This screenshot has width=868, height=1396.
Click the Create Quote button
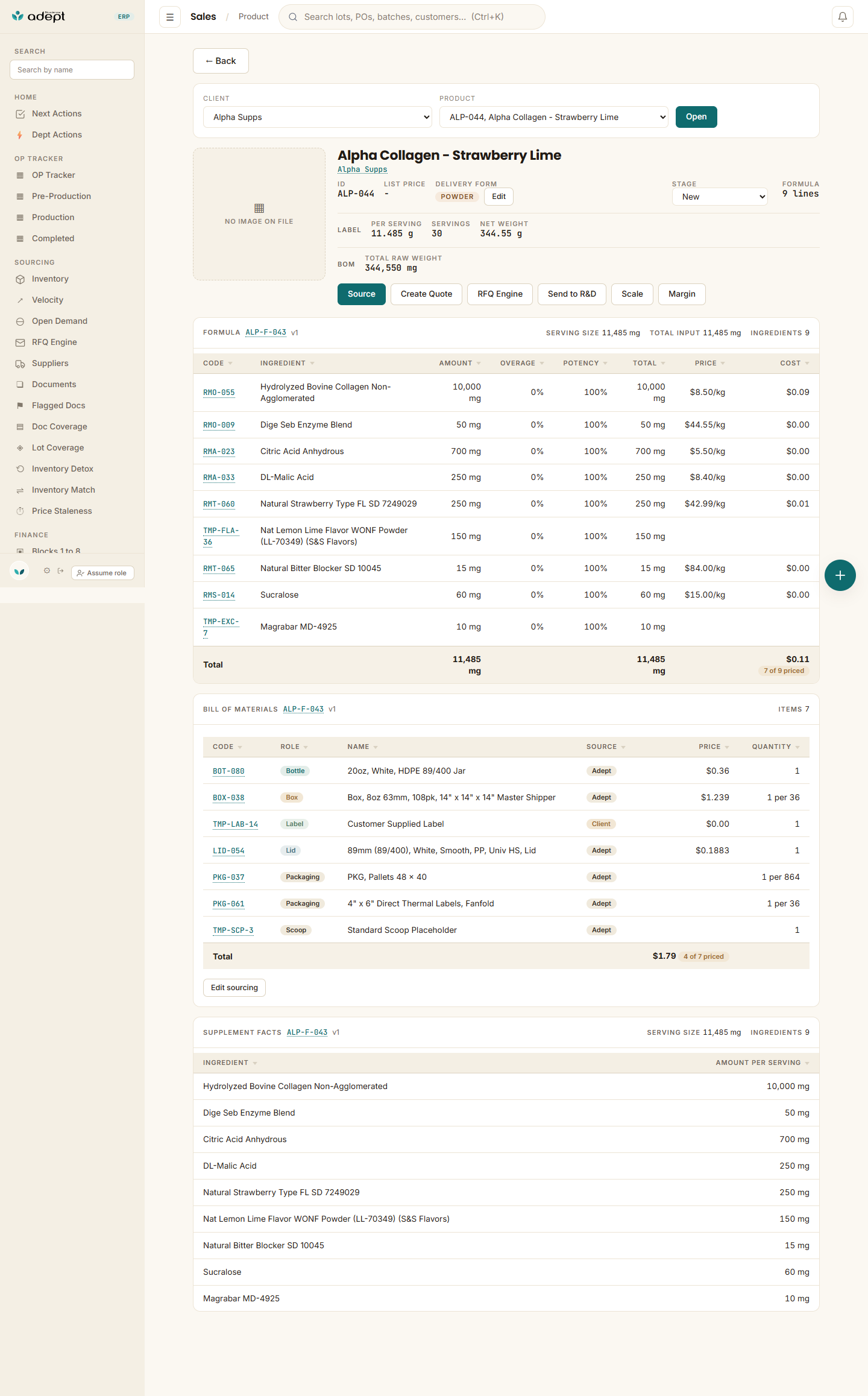pyautogui.click(x=426, y=294)
